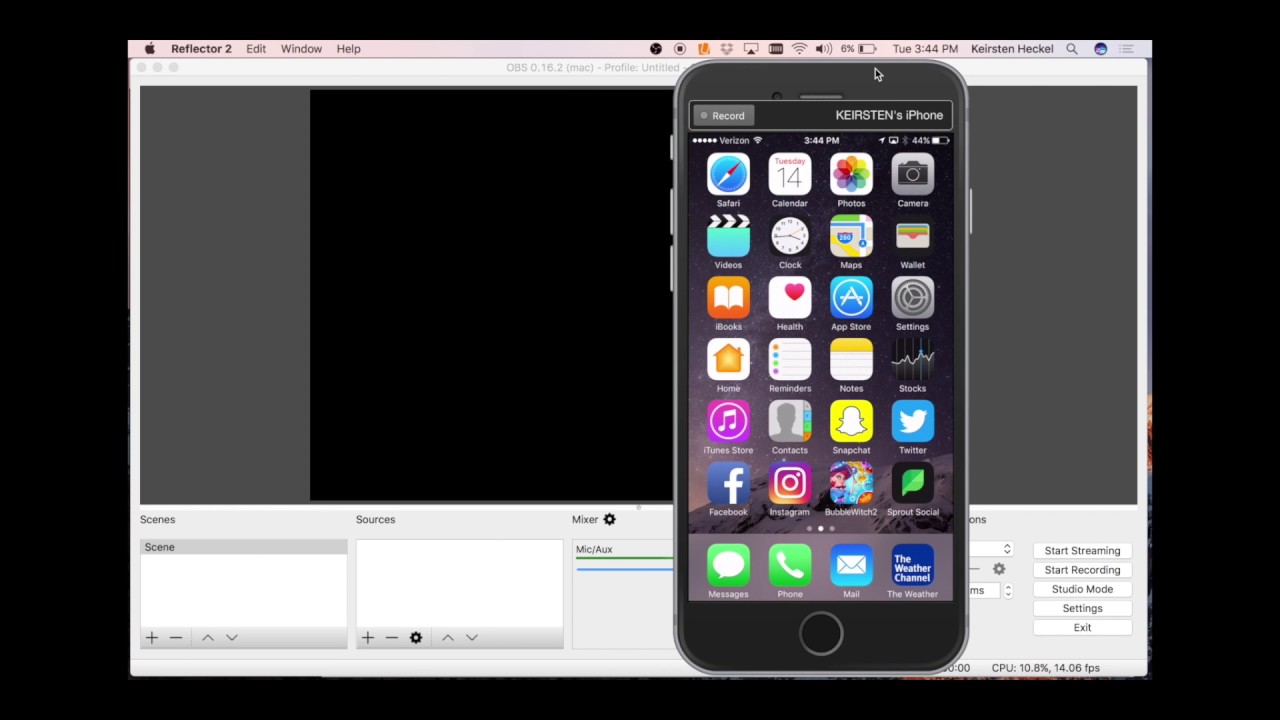The image size is (1280, 720).
Task: Open the Stocks app
Action: [x=913, y=360]
